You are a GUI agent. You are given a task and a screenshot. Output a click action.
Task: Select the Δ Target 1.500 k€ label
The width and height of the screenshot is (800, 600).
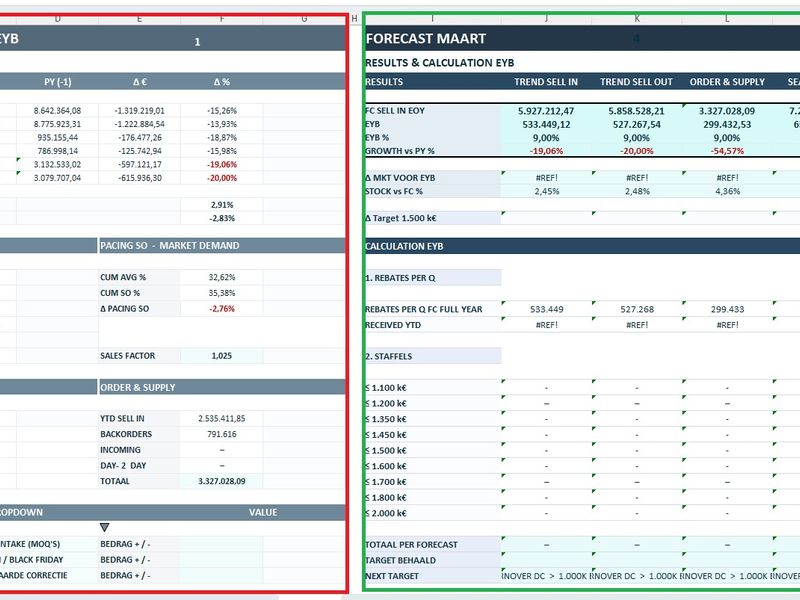click(x=401, y=218)
